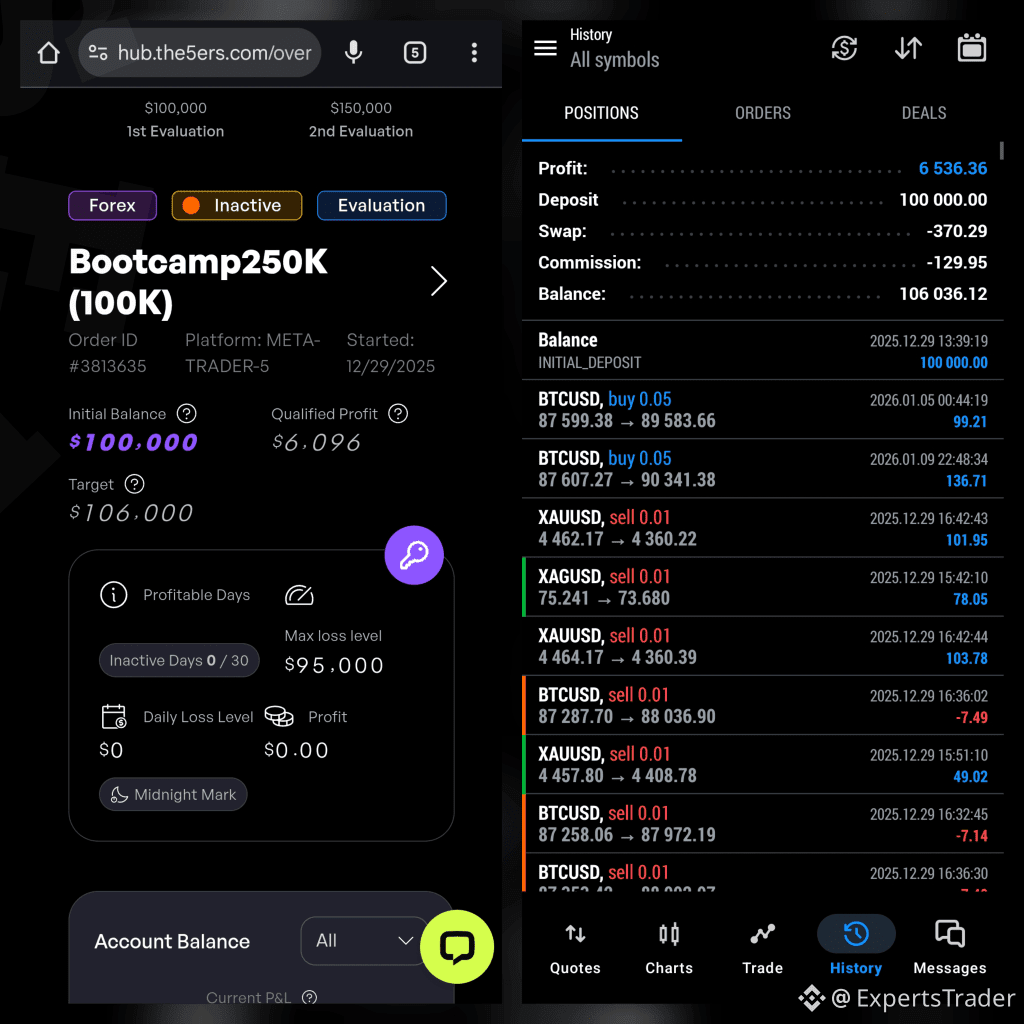Open Messages in bottom navigation
The height and width of the screenshot is (1024, 1024).
(x=950, y=948)
